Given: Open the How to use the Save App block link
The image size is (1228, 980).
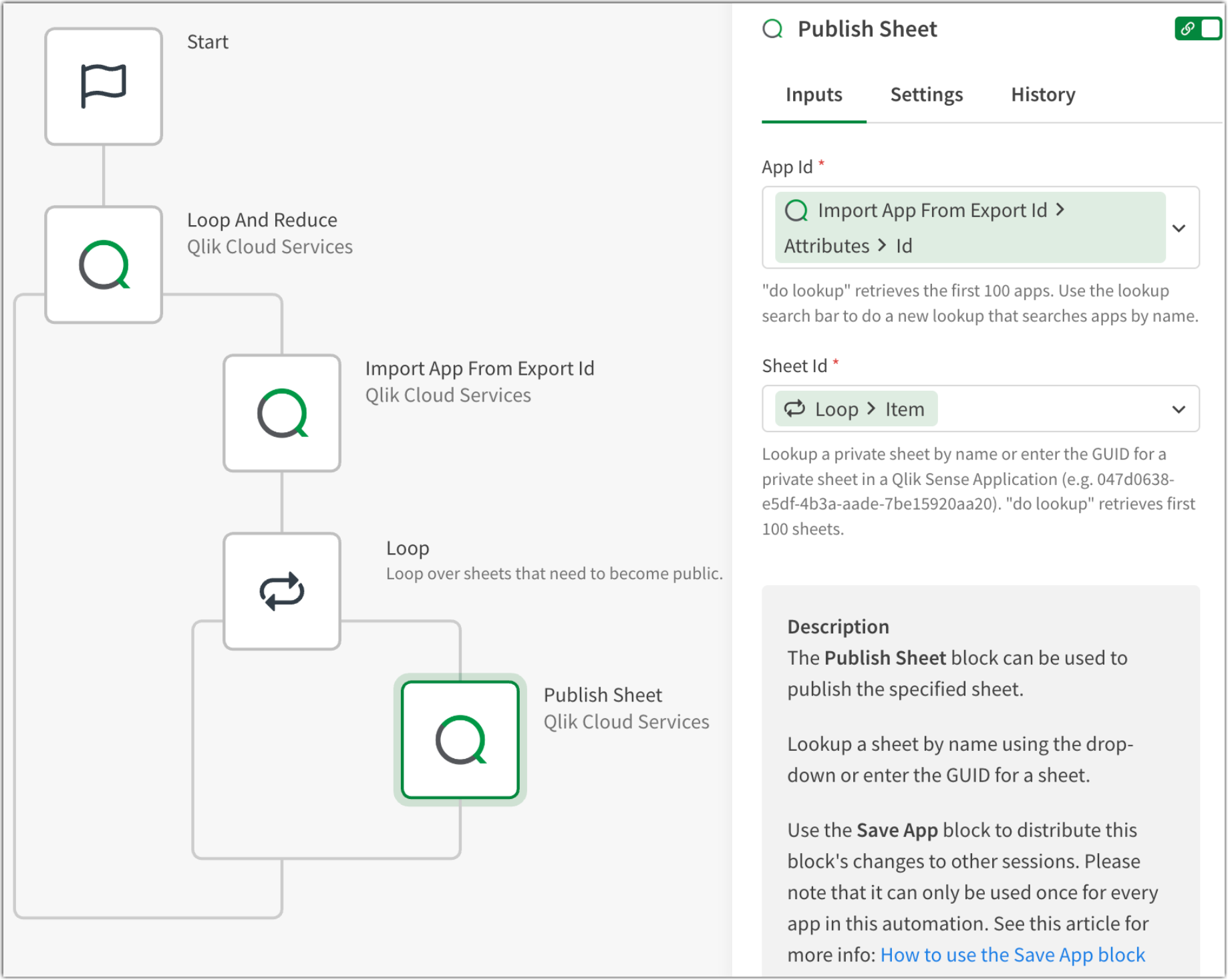Looking at the screenshot, I should [x=1012, y=955].
